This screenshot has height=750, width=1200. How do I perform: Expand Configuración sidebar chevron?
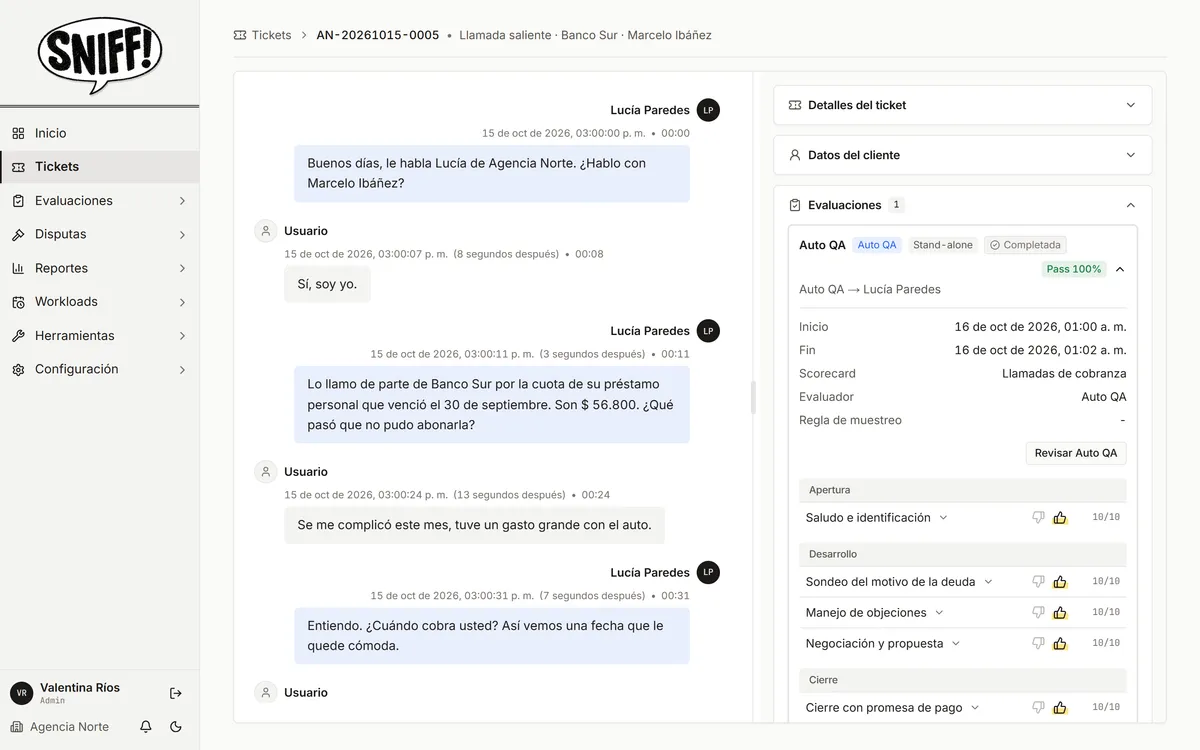coord(182,370)
